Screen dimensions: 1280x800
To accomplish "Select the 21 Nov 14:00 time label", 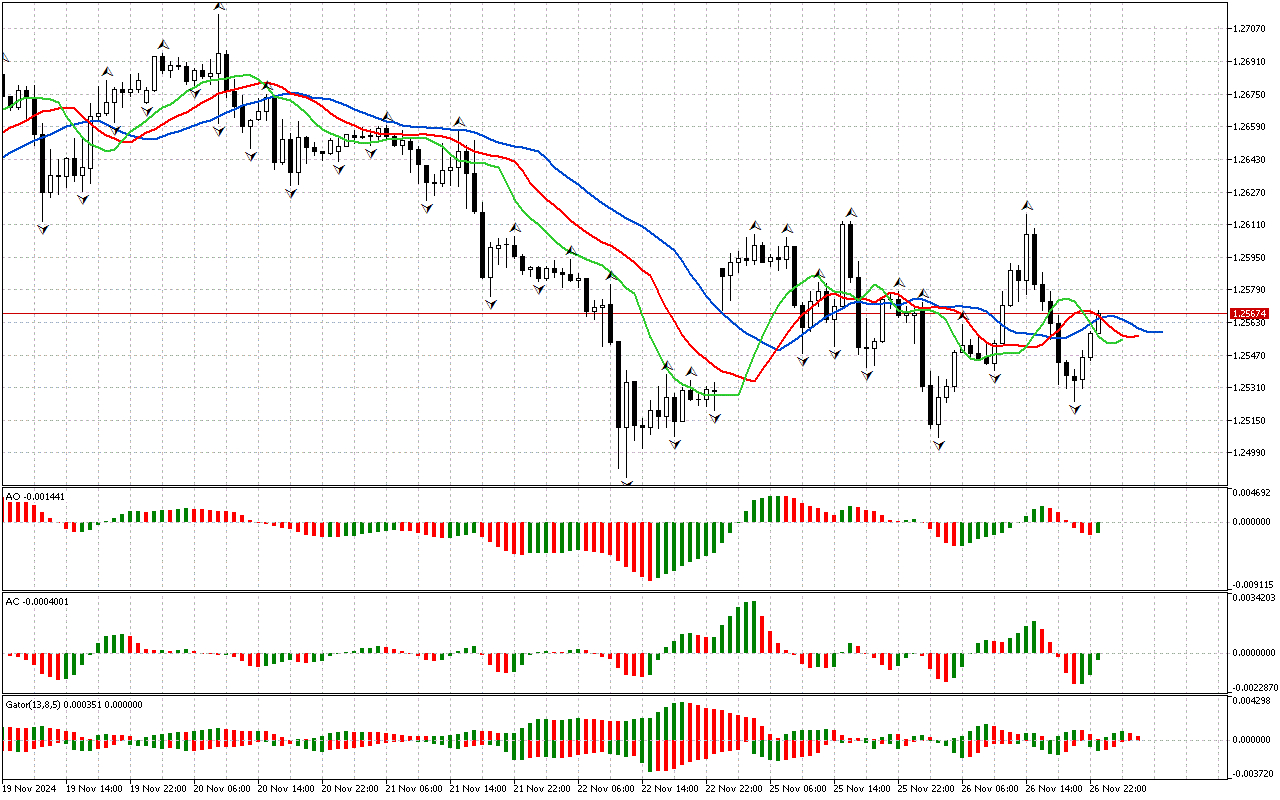I will pyautogui.click(x=478, y=789).
